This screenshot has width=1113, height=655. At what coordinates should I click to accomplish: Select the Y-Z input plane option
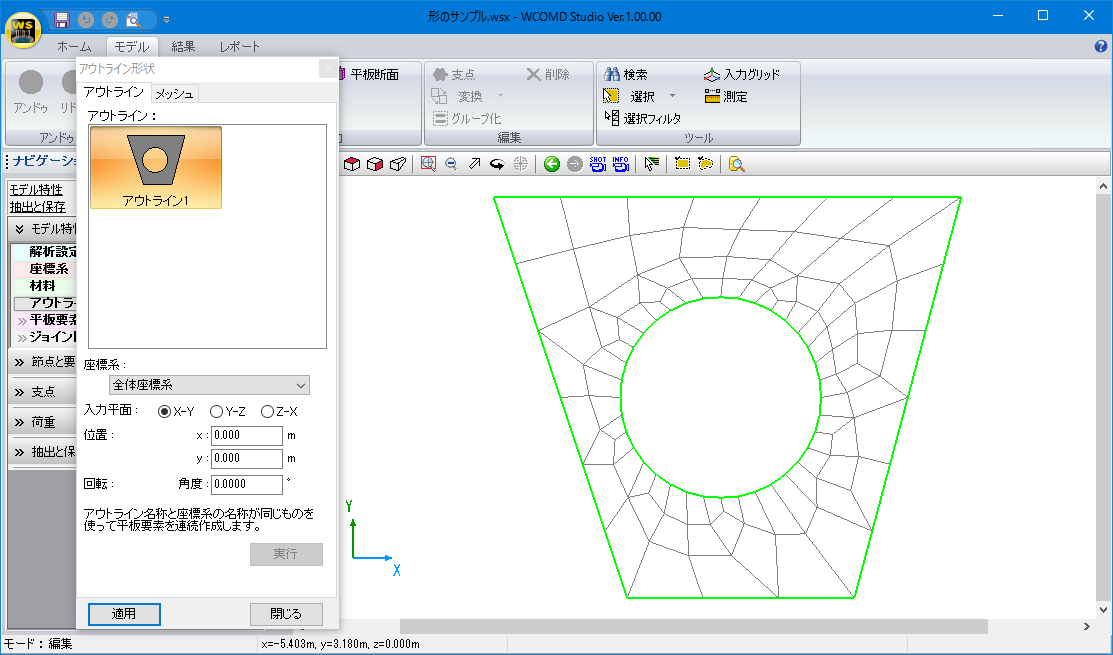(216, 411)
